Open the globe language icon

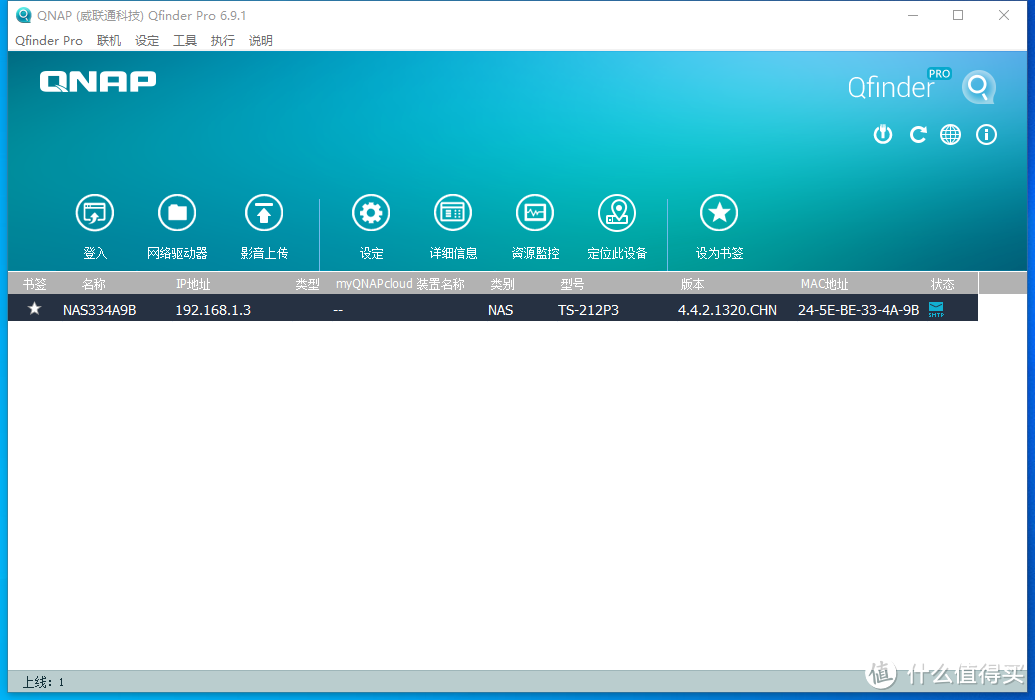click(951, 135)
